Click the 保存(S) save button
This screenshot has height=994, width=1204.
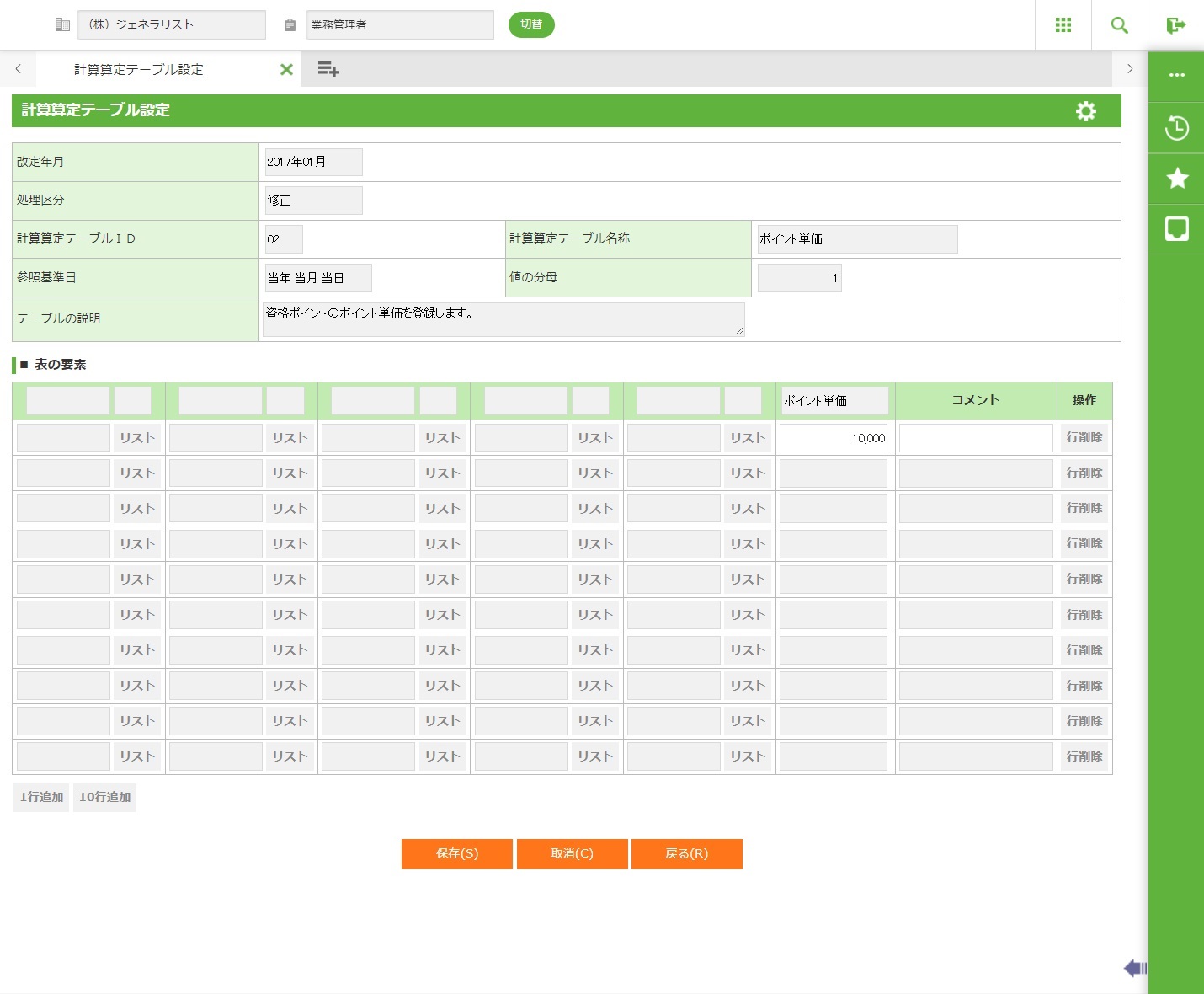pyautogui.click(x=456, y=853)
